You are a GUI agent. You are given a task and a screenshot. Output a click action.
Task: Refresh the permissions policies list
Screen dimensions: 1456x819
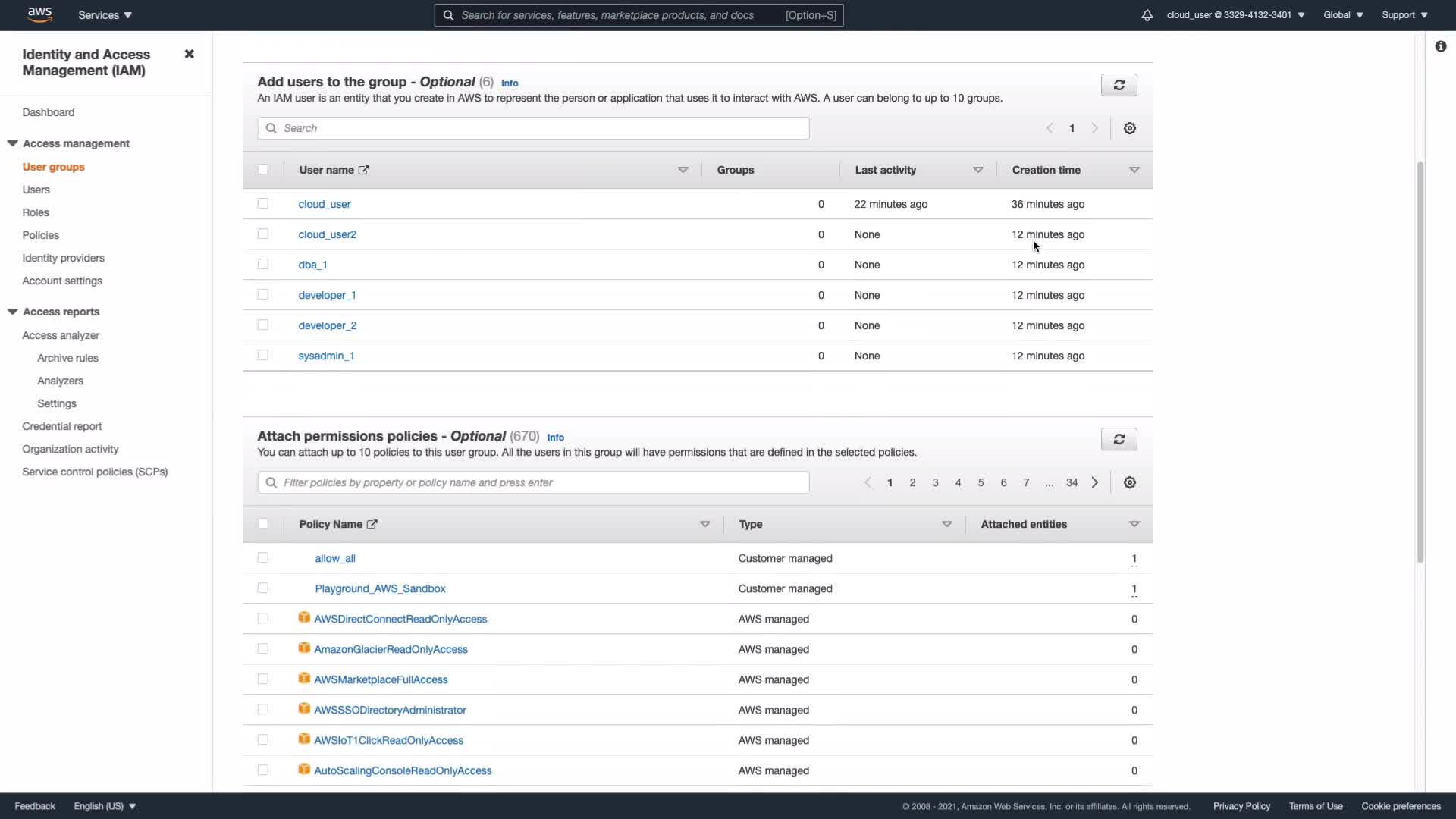pos(1119,439)
